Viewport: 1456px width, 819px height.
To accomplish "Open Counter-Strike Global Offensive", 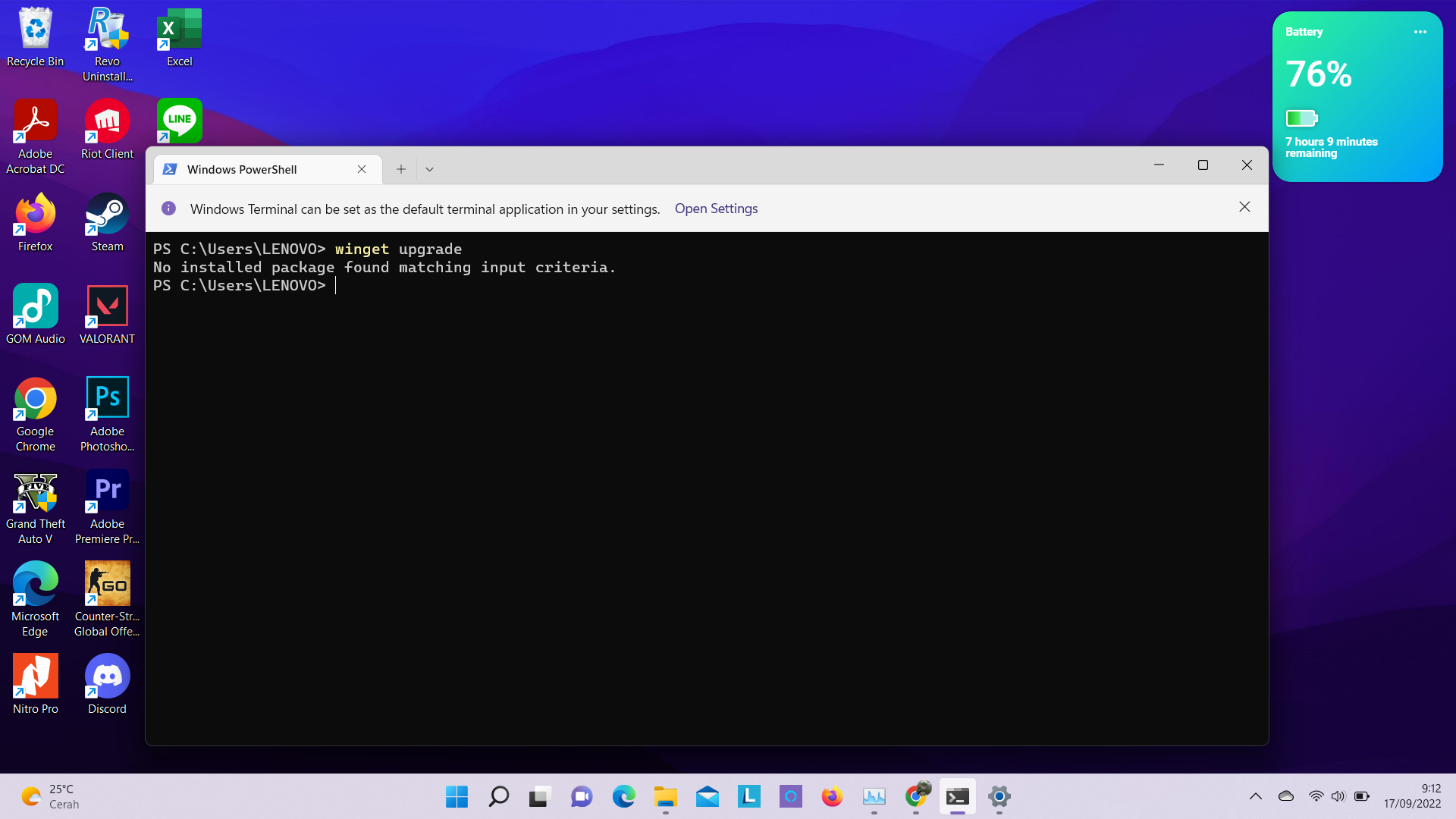I will pos(107,584).
